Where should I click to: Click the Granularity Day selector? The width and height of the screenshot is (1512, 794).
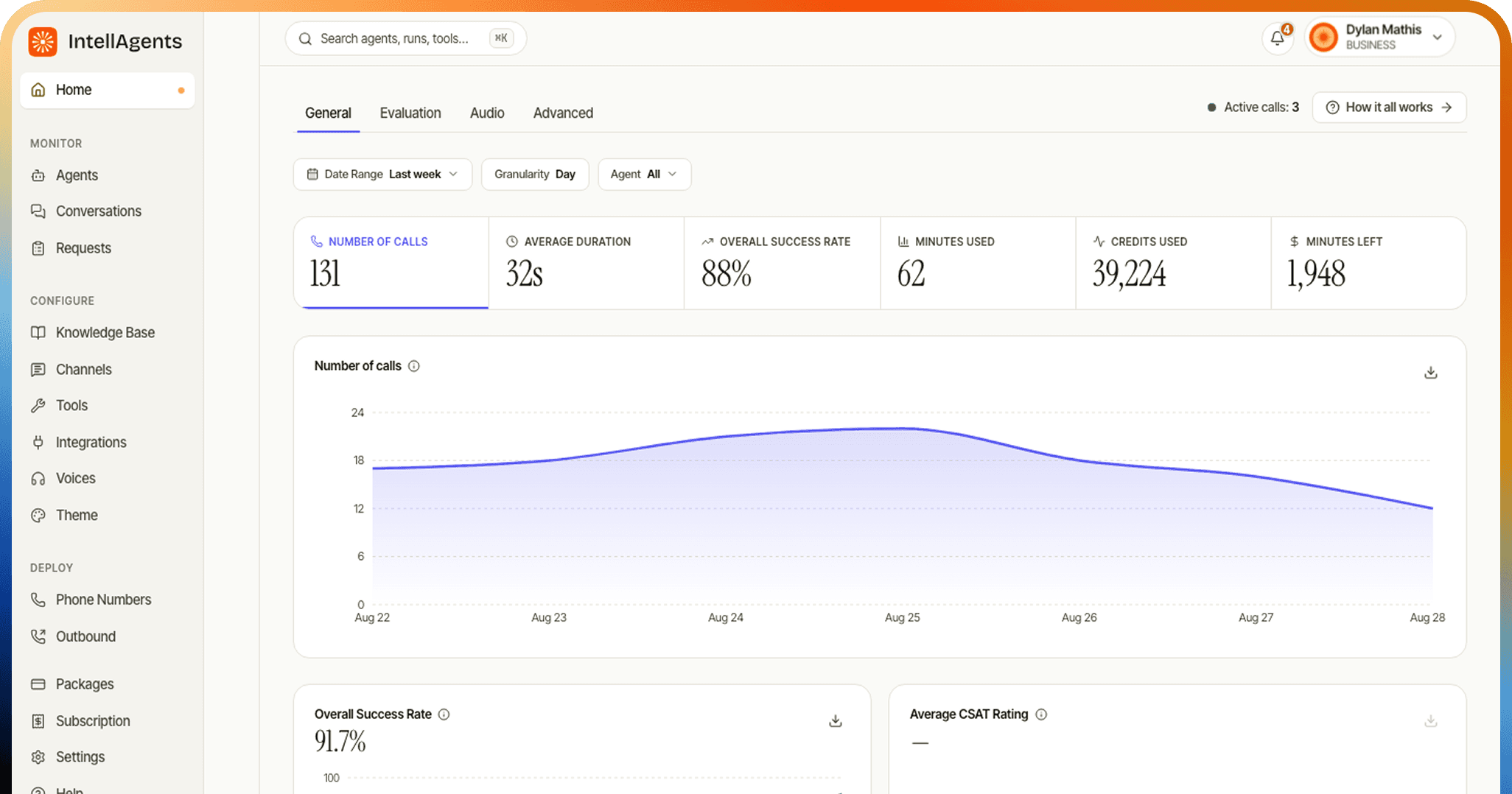pos(535,175)
